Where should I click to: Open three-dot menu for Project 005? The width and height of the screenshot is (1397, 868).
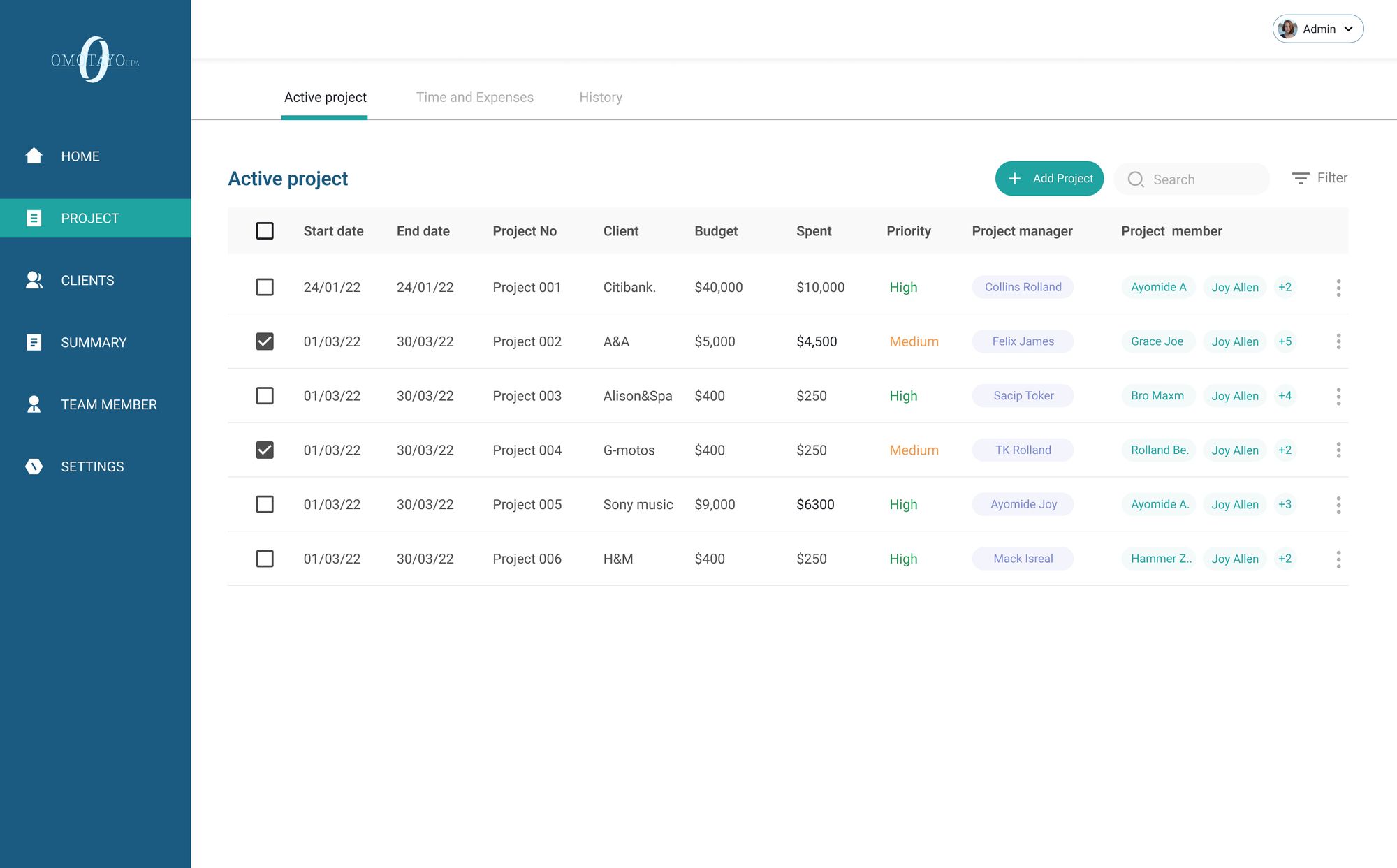[1338, 505]
